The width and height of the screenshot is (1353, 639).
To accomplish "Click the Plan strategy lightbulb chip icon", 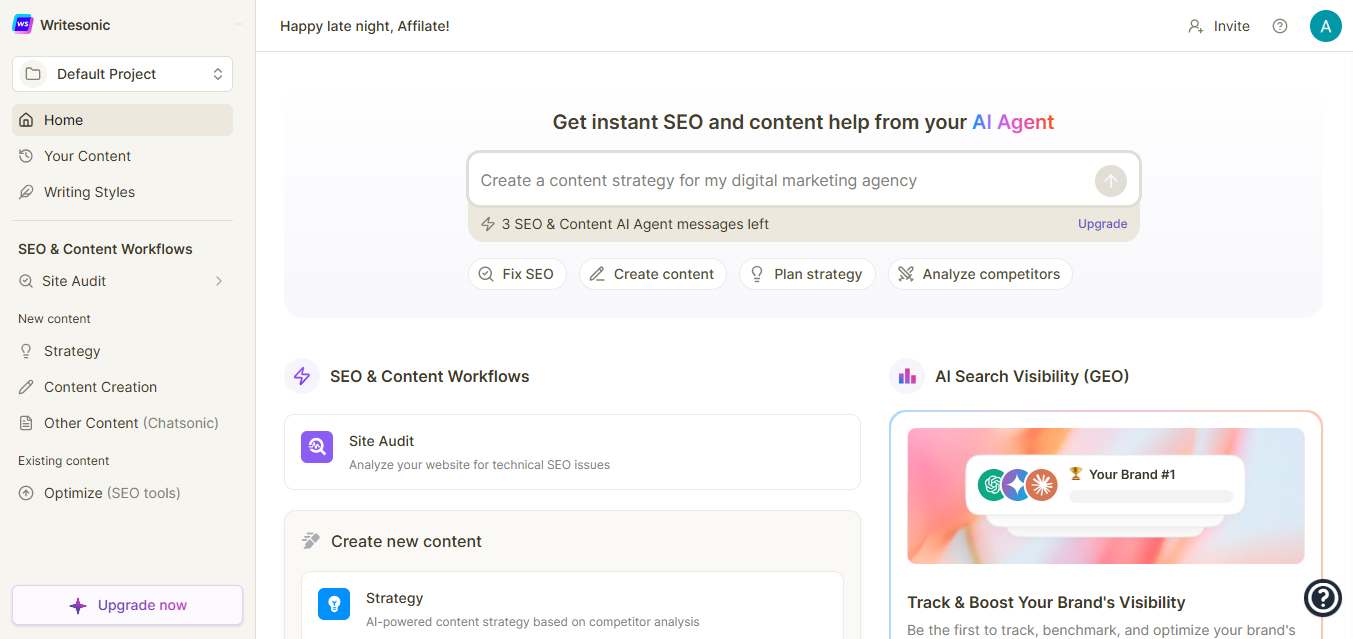I will pyautogui.click(x=757, y=274).
